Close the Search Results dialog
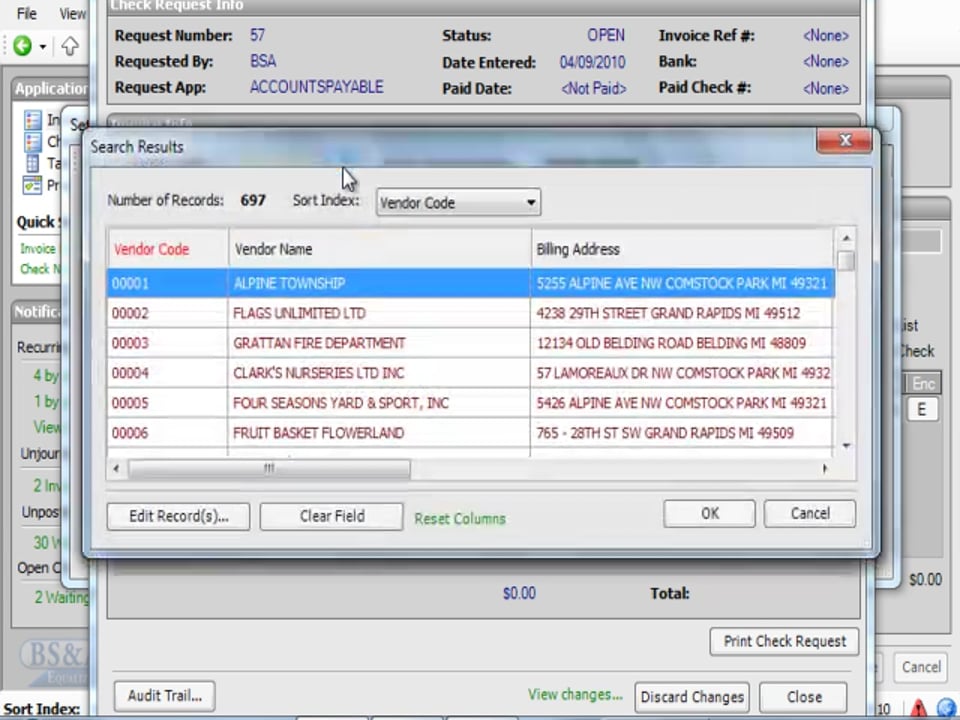 coord(845,141)
